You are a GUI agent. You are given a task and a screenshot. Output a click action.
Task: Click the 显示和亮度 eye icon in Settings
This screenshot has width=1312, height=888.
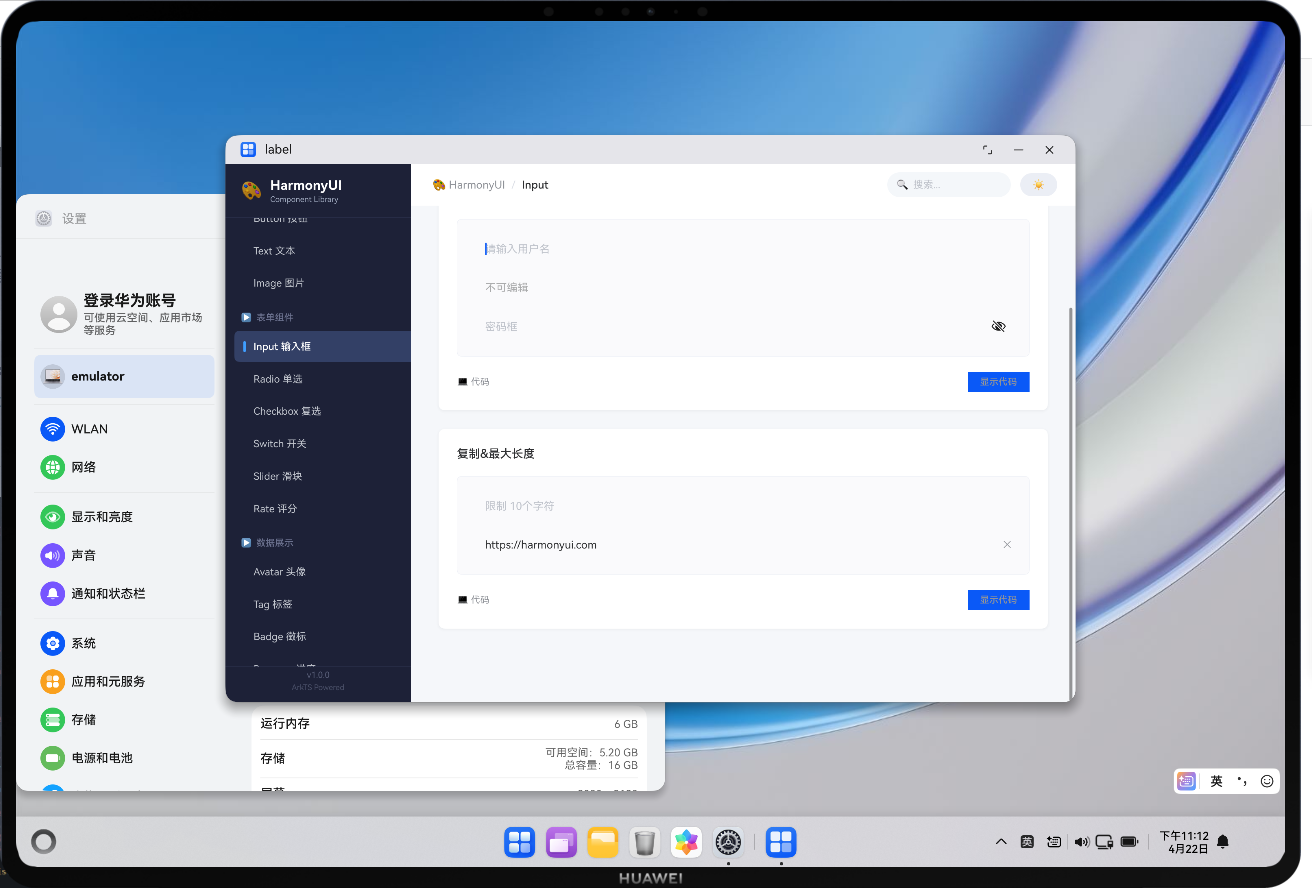(x=52, y=517)
